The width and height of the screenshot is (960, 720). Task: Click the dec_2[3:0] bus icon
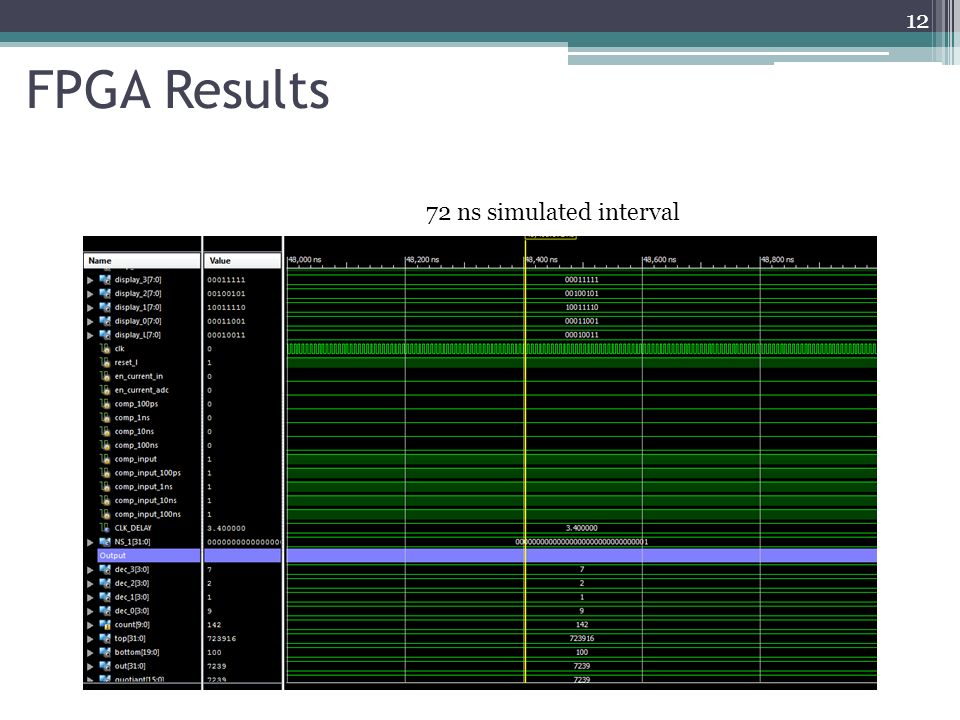(x=105, y=583)
